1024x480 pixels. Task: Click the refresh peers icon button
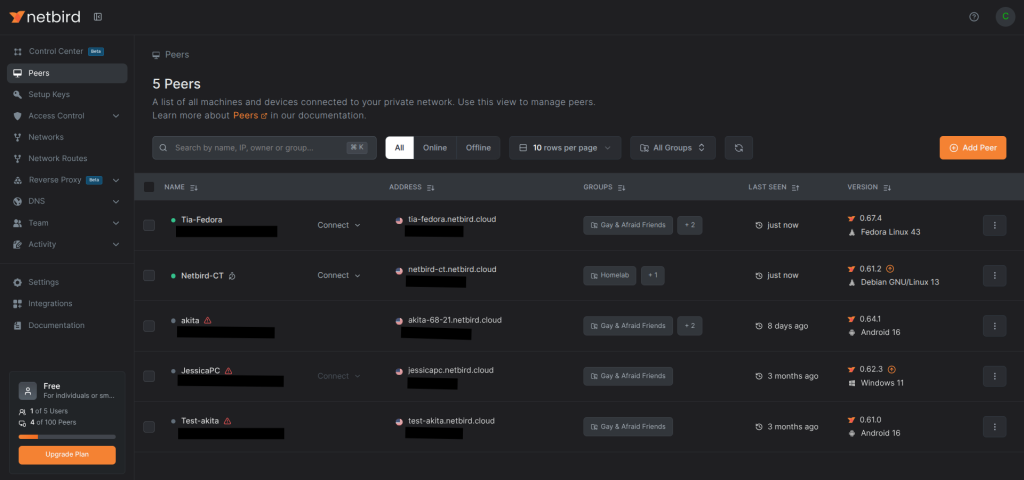738,148
